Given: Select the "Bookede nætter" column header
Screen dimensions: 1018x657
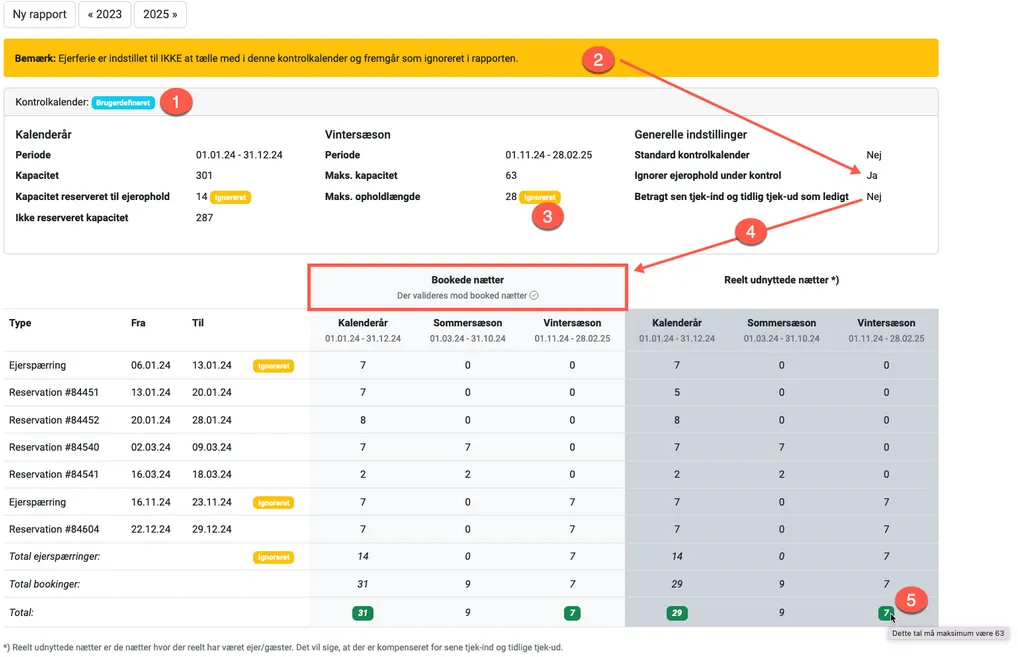Looking at the screenshot, I should (x=466, y=279).
